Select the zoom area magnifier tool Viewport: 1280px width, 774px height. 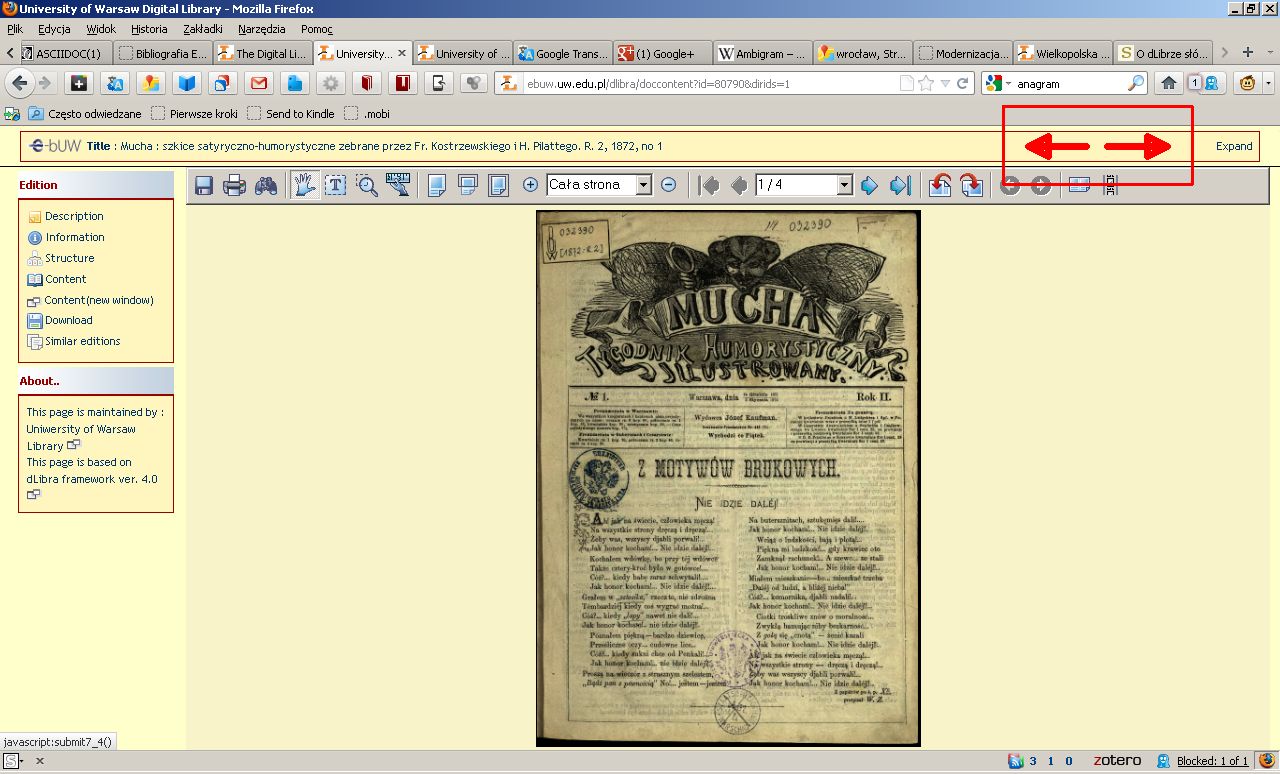coord(367,185)
